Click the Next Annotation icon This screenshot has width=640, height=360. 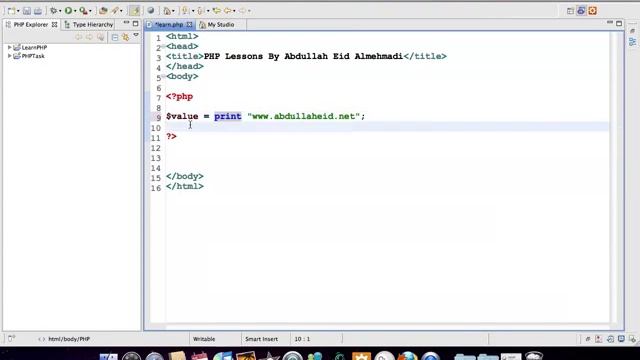pyautogui.click(x=185, y=11)
